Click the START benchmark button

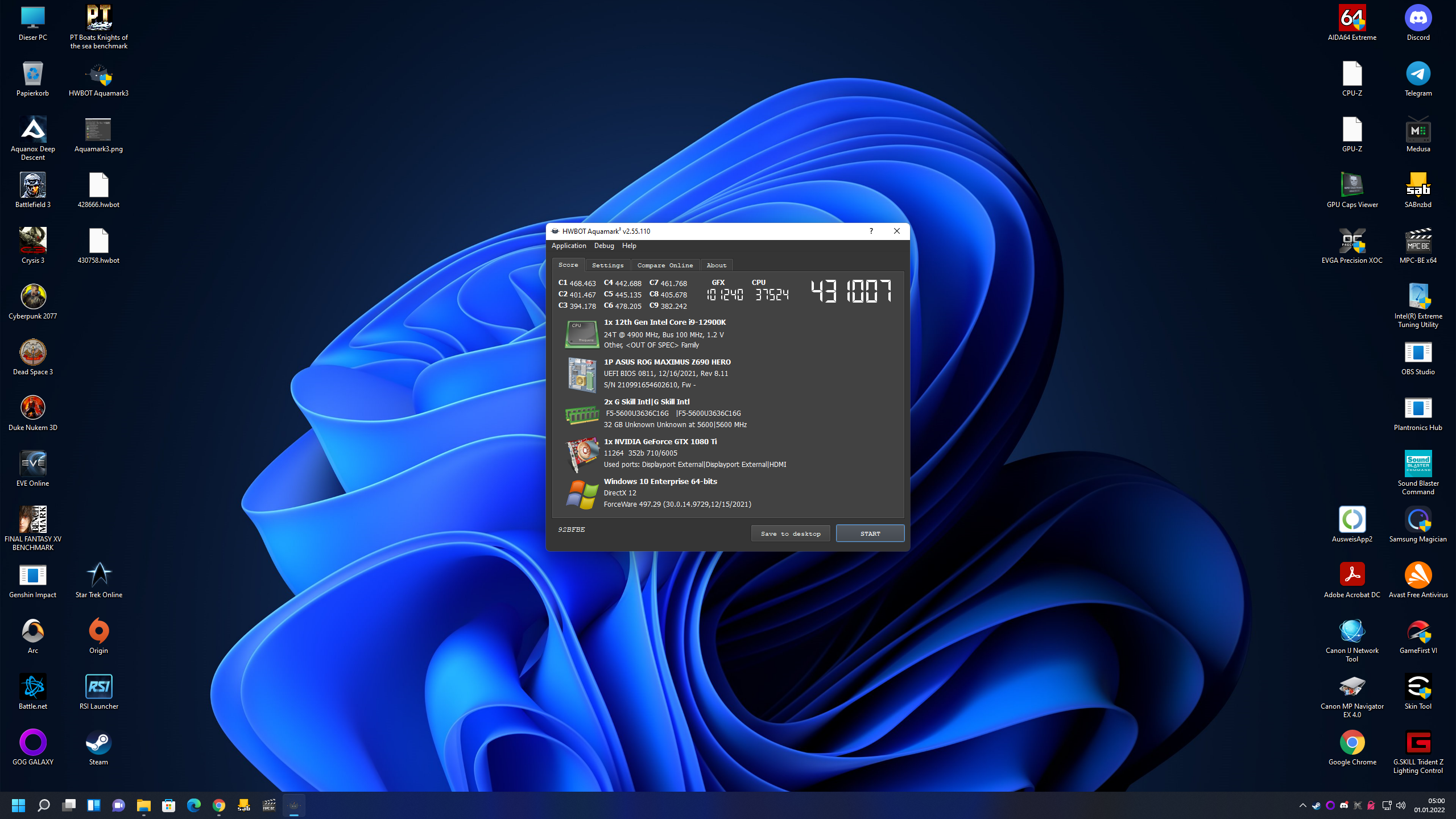coord(870,533)
